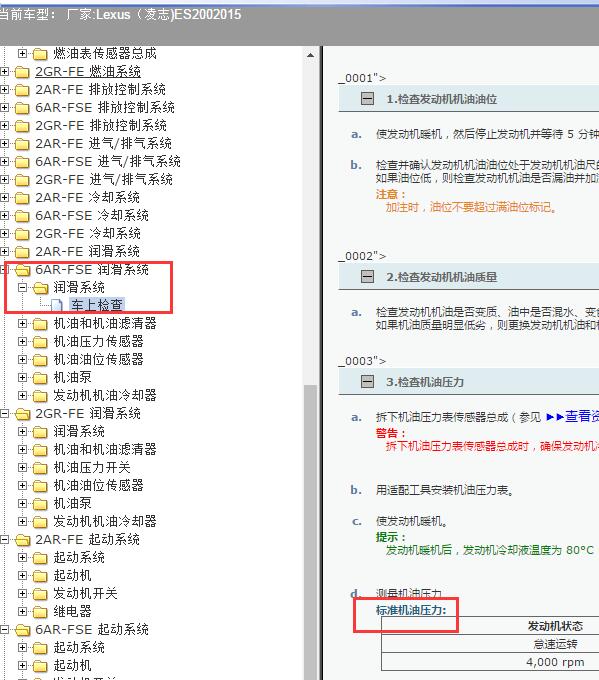Expand 机油和机油滤清器 under 6AR-FSE 润滑系统
Viewport: 599px width, 680px height.
click(22, 324)
